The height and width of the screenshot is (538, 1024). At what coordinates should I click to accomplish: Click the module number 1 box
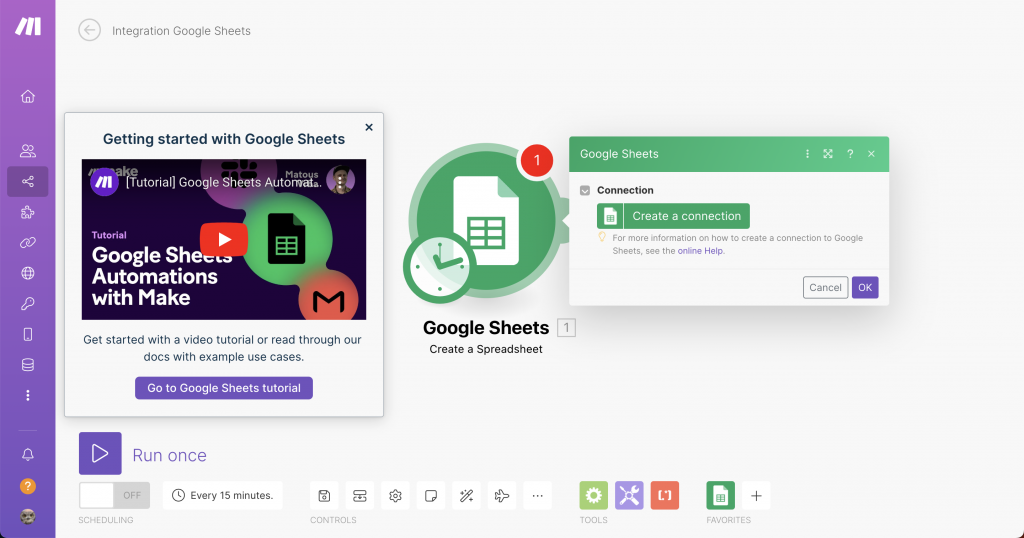566,328
